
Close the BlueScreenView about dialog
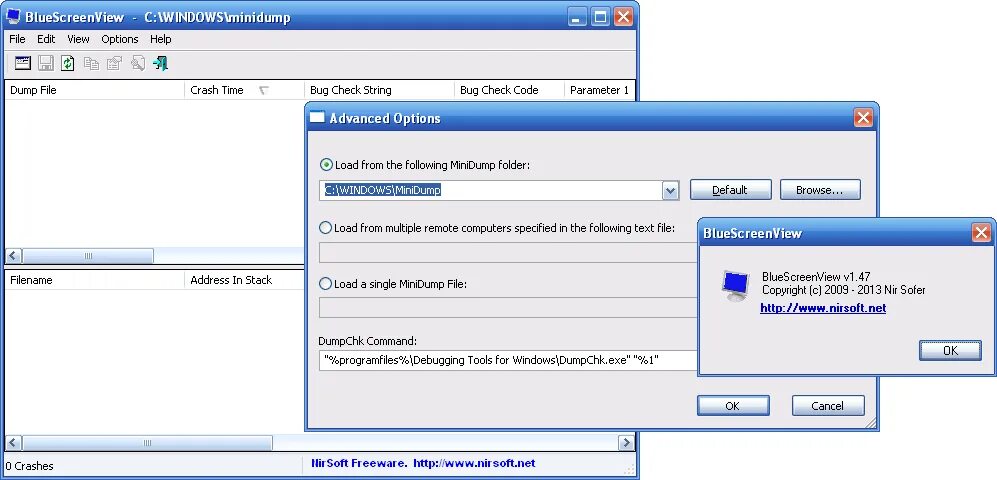click(x=981, y=233)
